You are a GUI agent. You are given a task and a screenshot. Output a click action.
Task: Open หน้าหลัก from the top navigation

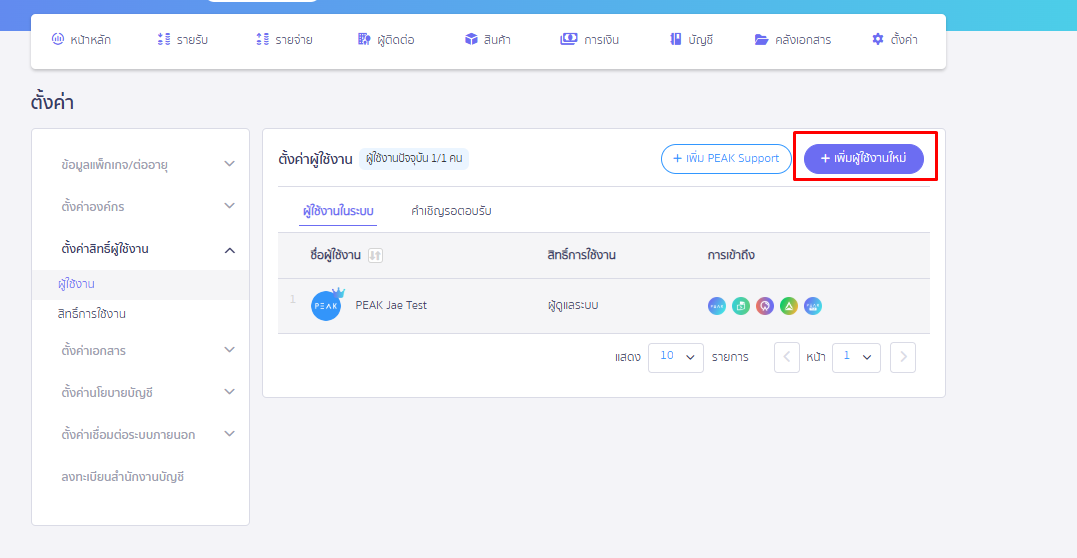coord(81,40)
